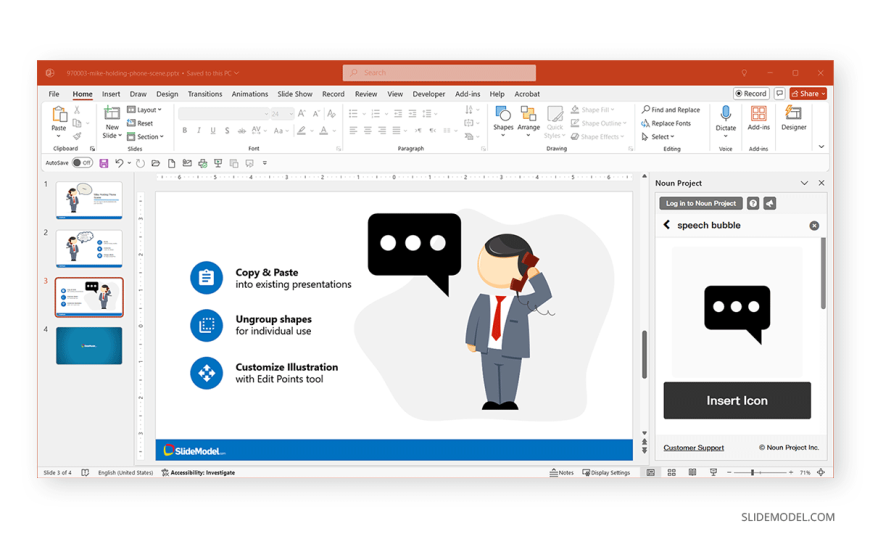Switch to Slide Sorter view in status bar
Image resolution: width=870 pixels, height=539 pixels.
click(x=671, y=472)
